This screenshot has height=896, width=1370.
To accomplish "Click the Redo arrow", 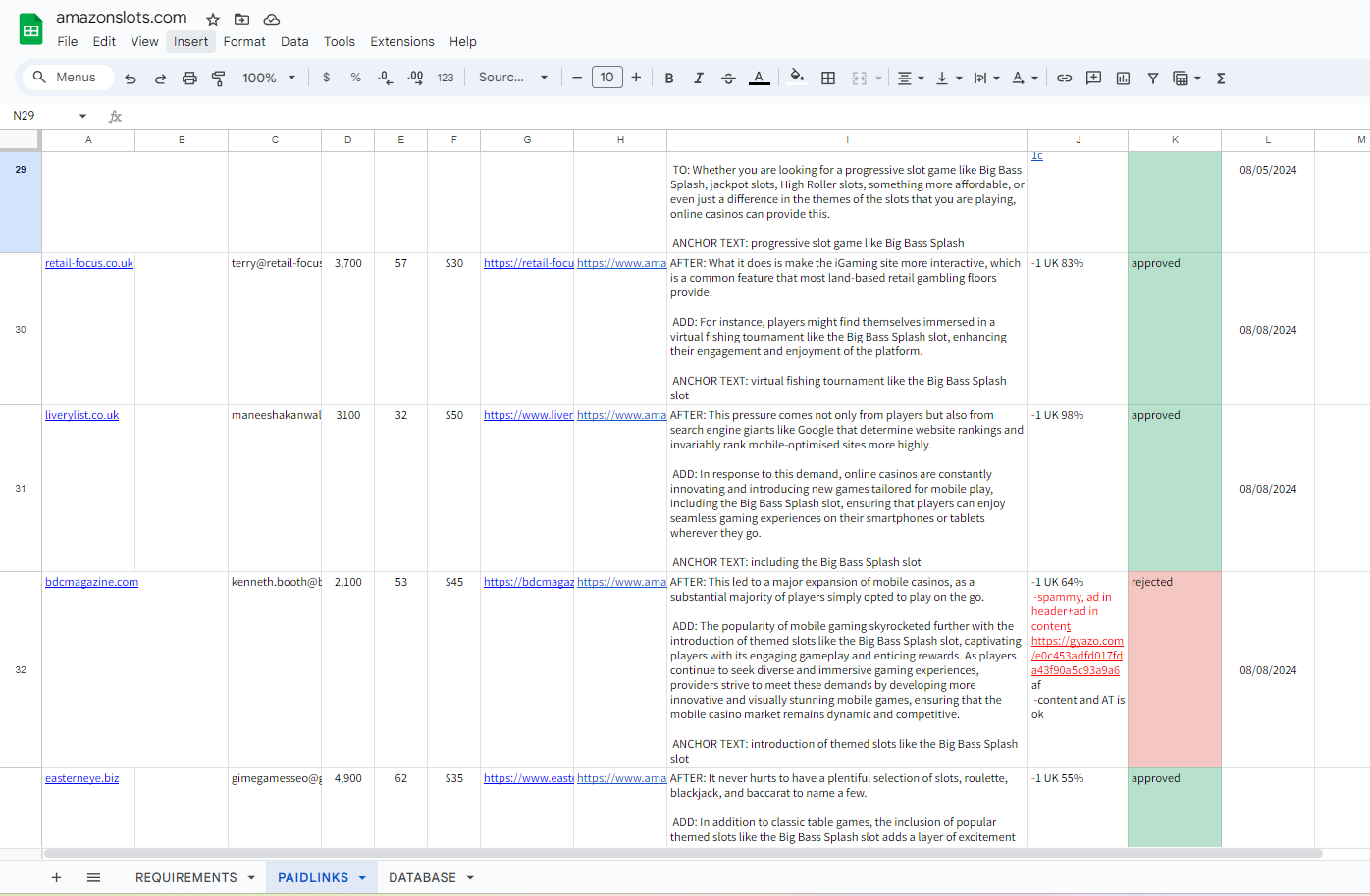I will [160, 79].
